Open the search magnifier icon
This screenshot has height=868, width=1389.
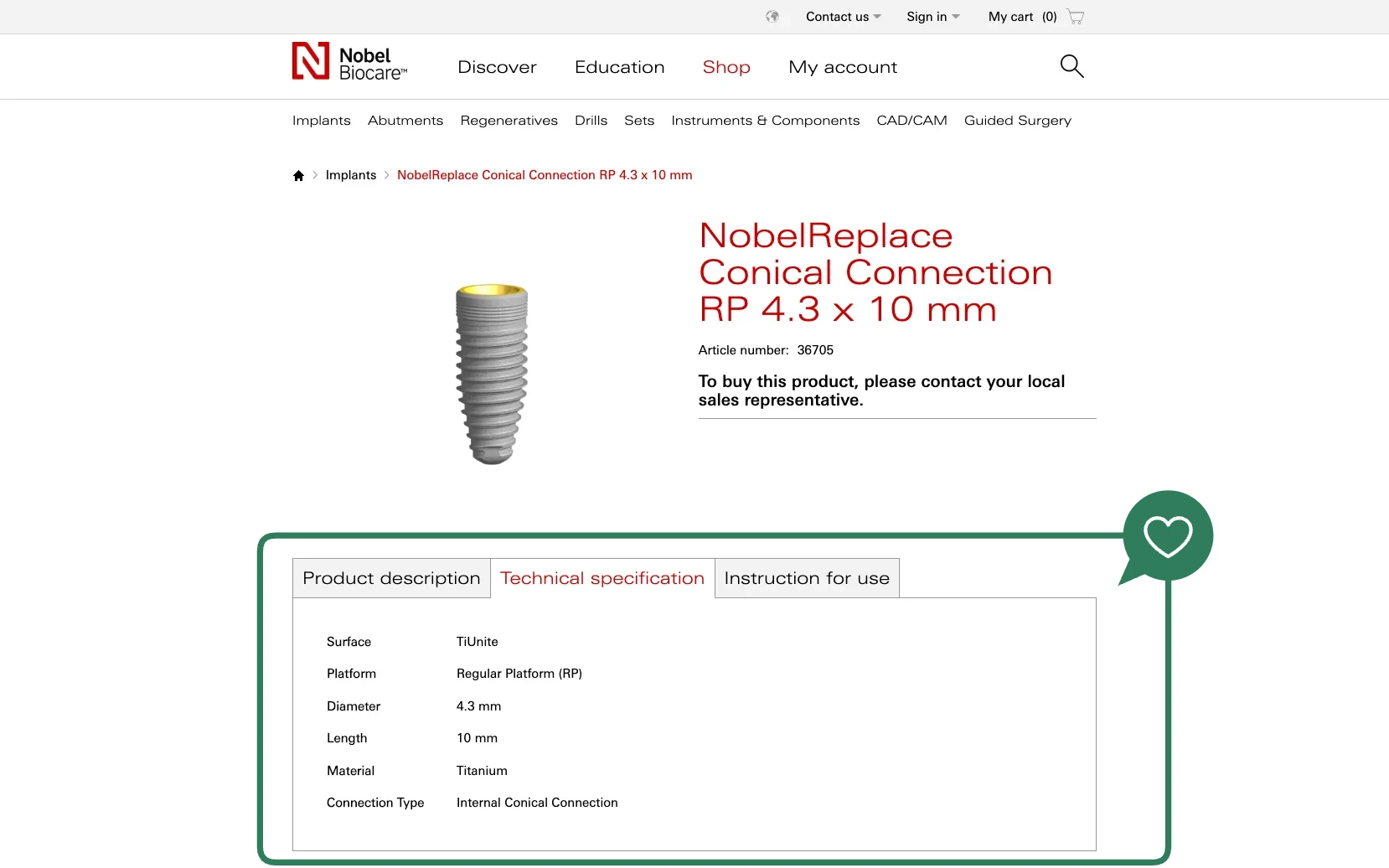pyautogui.click(x=1072, y=66)
